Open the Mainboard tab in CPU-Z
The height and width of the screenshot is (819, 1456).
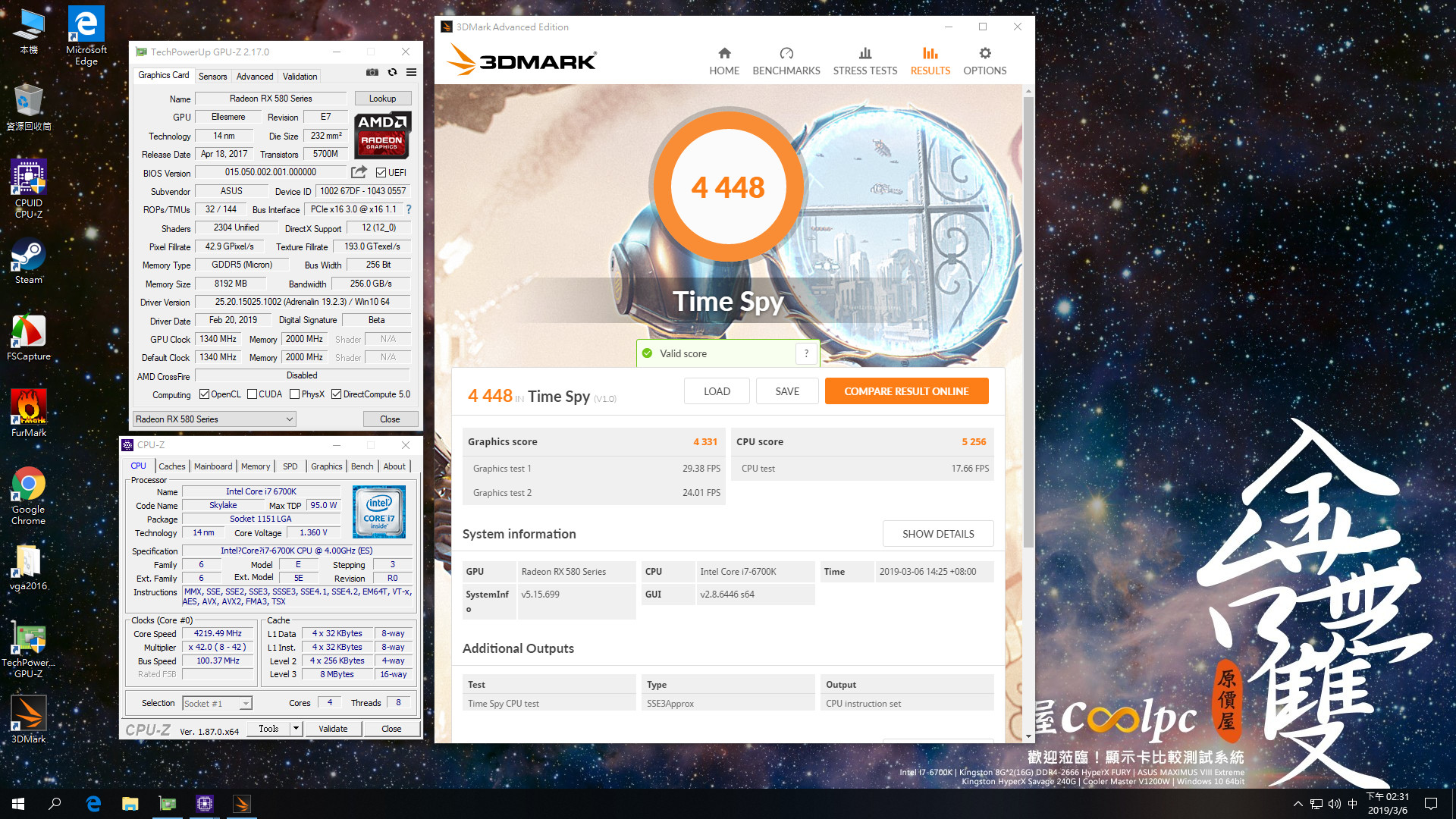[x=213, y=466]
